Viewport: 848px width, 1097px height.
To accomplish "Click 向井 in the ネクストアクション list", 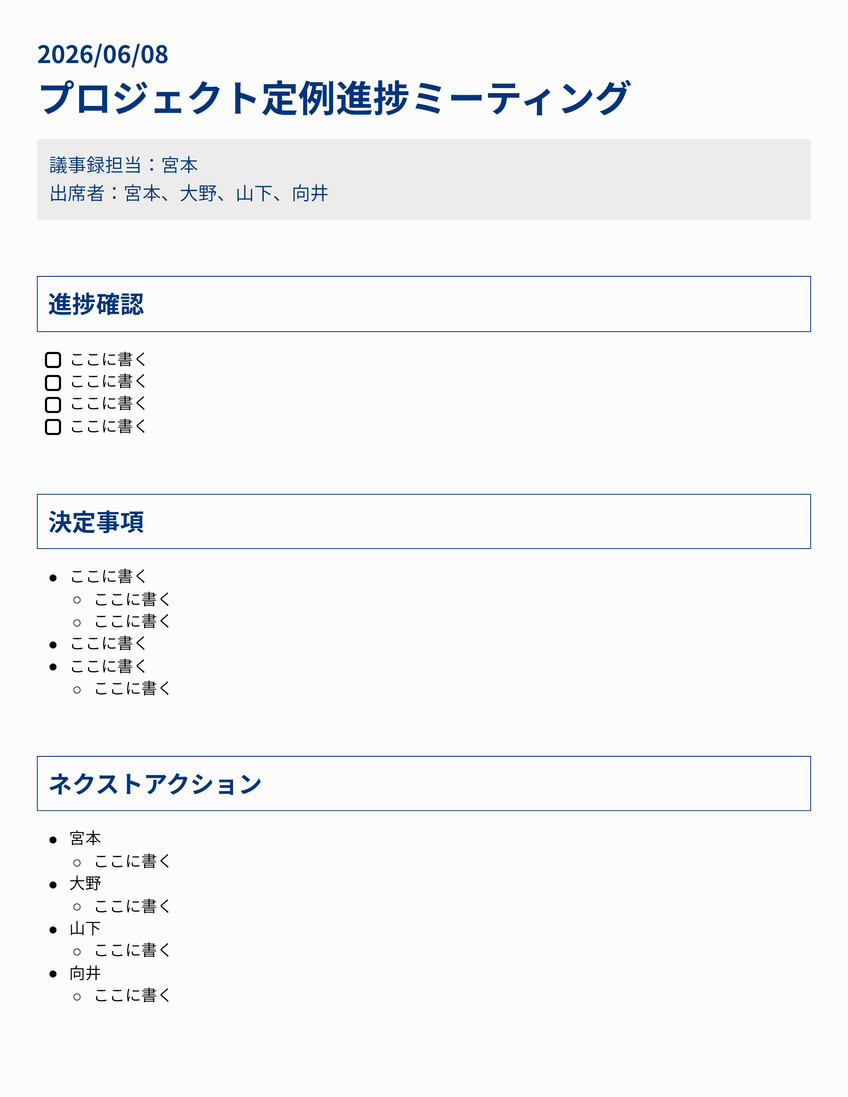I will click(85, 973).
